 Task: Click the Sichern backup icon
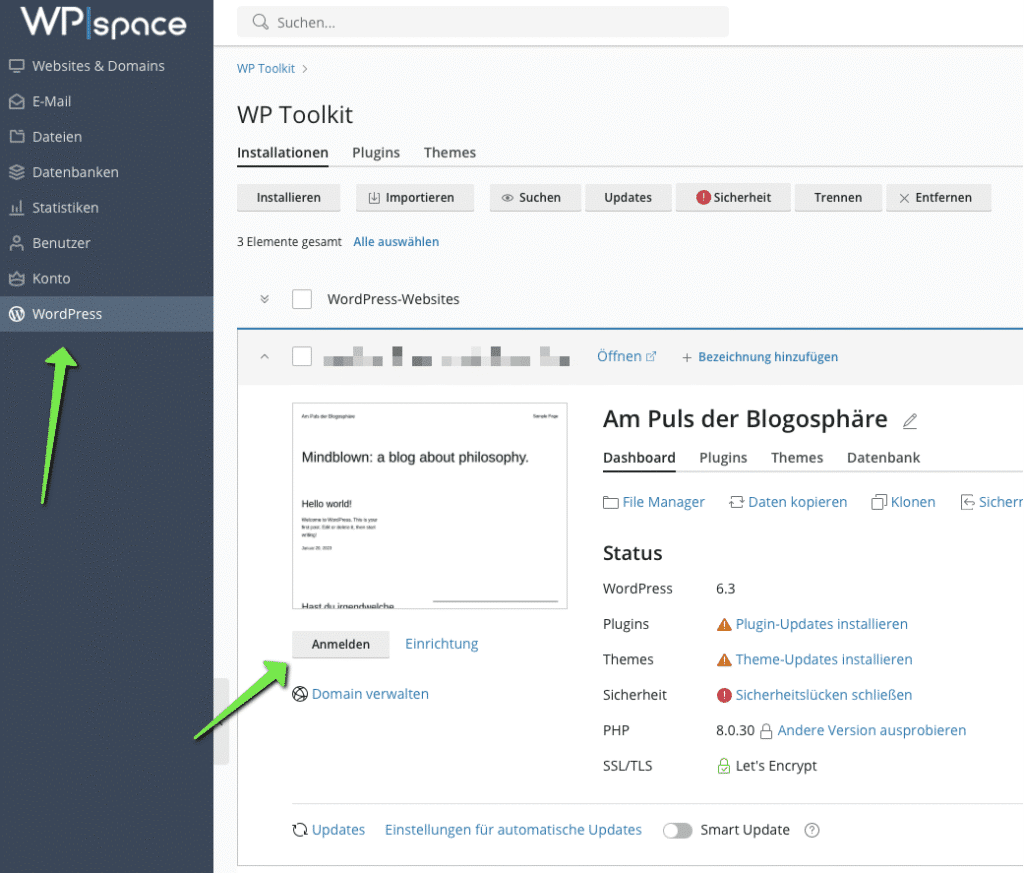(x=968, y=502)
